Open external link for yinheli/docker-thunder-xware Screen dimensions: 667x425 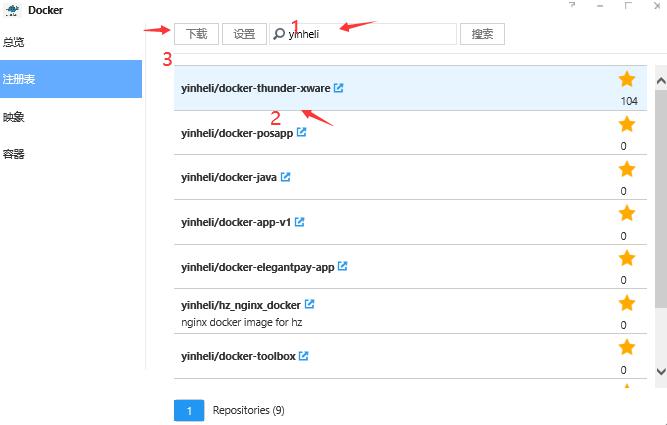339,88
